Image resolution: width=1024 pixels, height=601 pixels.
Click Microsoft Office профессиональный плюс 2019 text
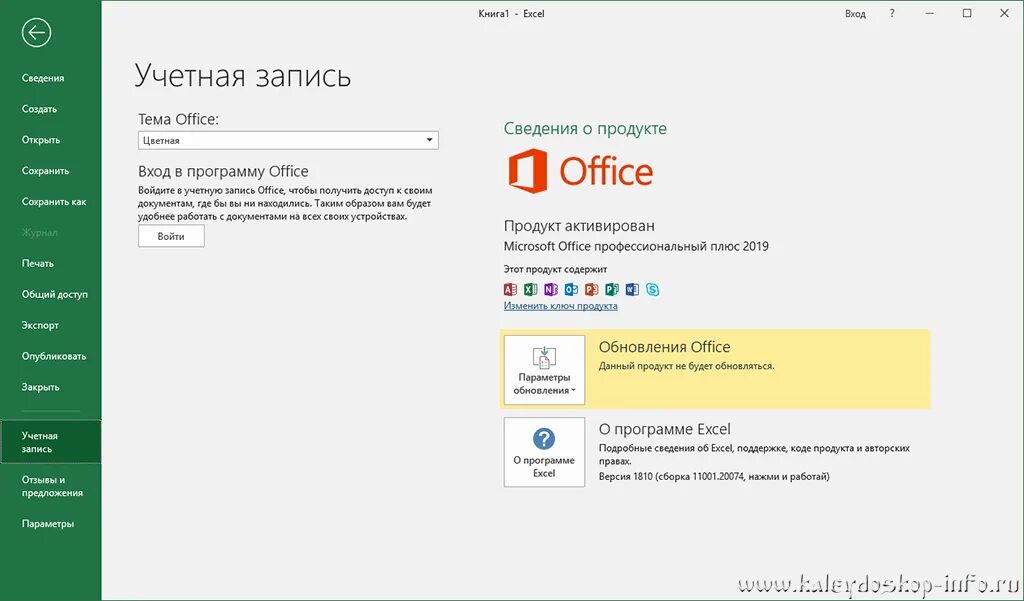coord(636,246)
